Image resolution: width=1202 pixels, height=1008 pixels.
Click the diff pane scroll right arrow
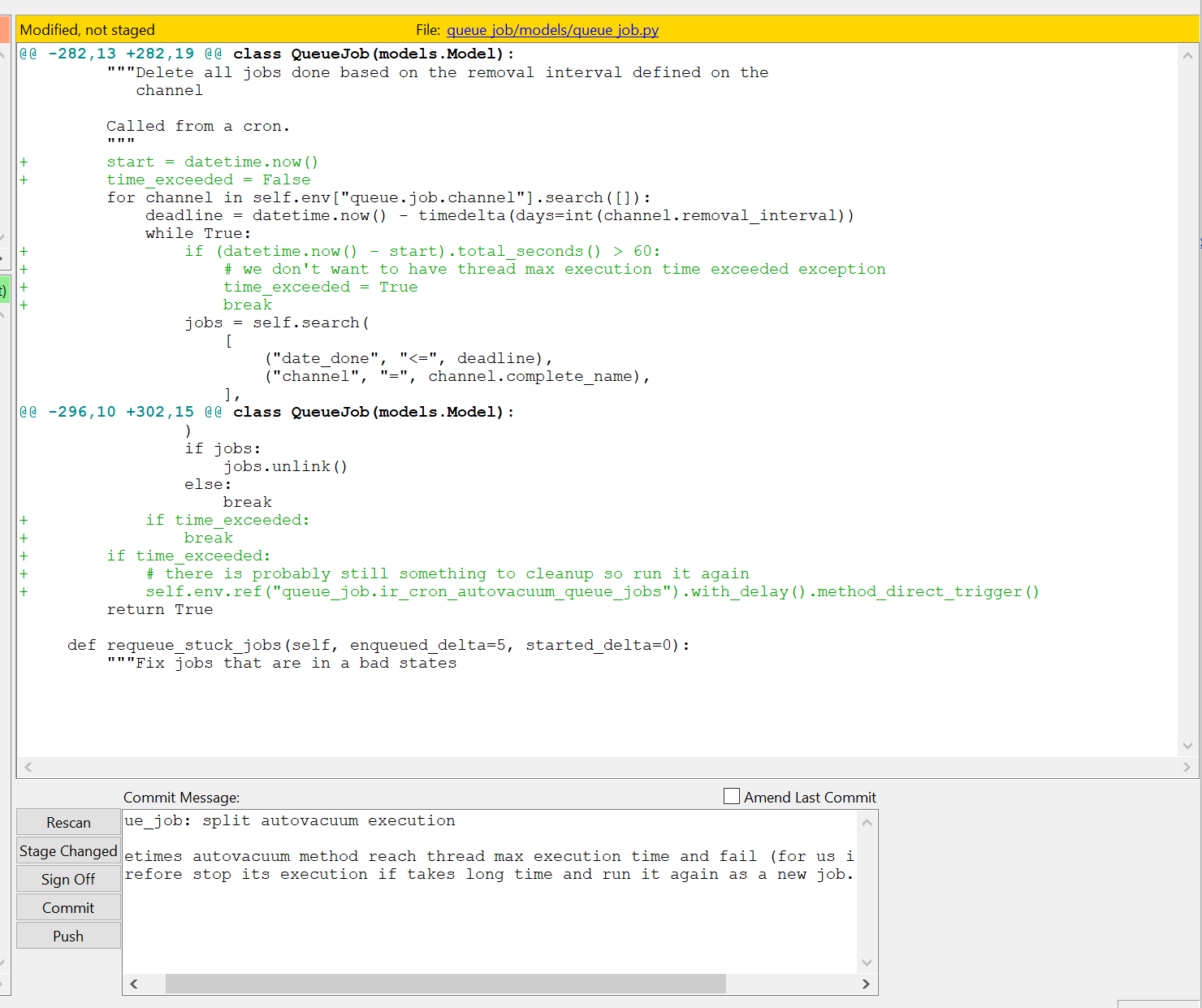[x=1187, y=767]
